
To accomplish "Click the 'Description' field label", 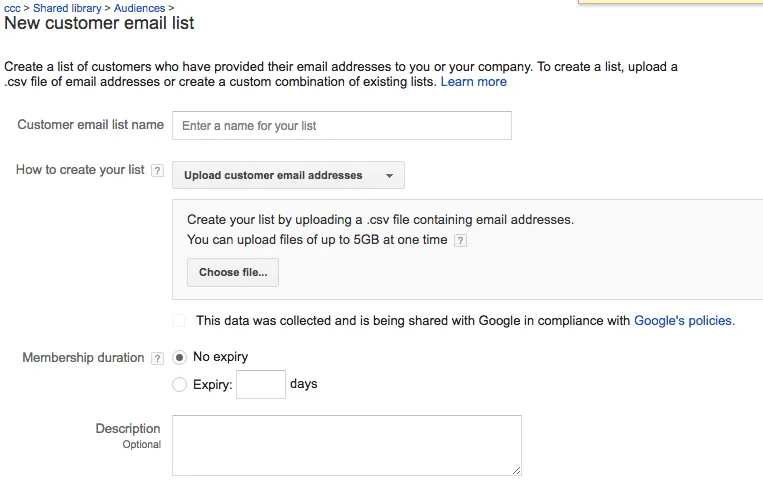I will [128, 429].
